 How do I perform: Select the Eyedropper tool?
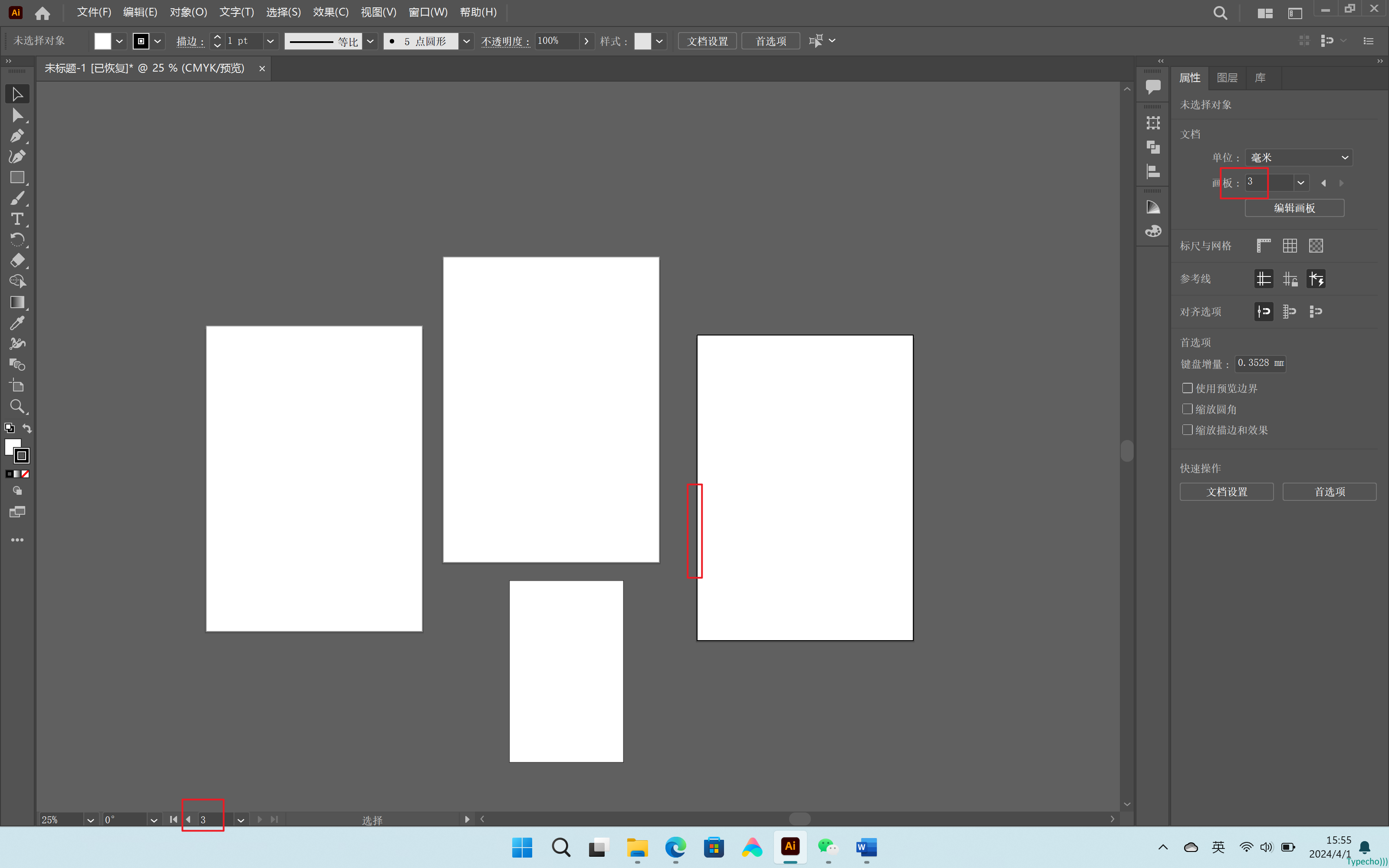click(x=17, y=322)
